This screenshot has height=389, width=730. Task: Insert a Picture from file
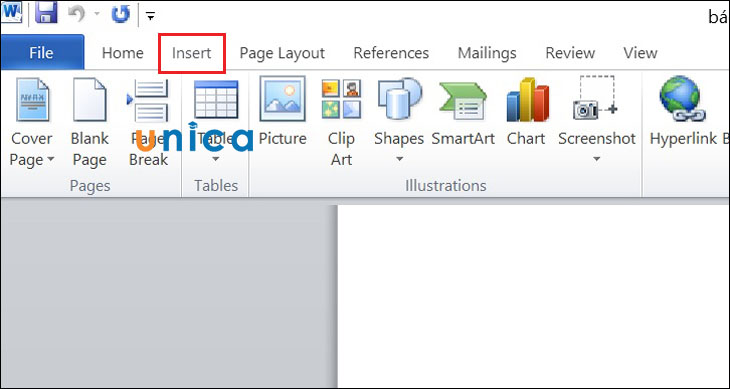point(283,112)
